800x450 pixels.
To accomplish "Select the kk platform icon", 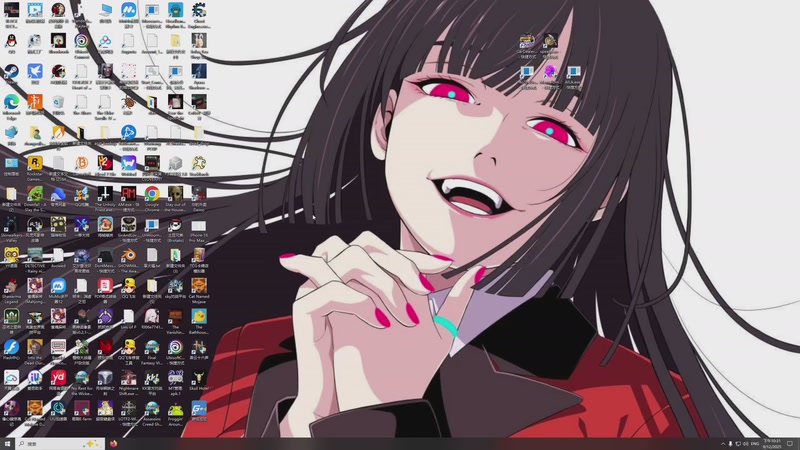I will 152,378.
